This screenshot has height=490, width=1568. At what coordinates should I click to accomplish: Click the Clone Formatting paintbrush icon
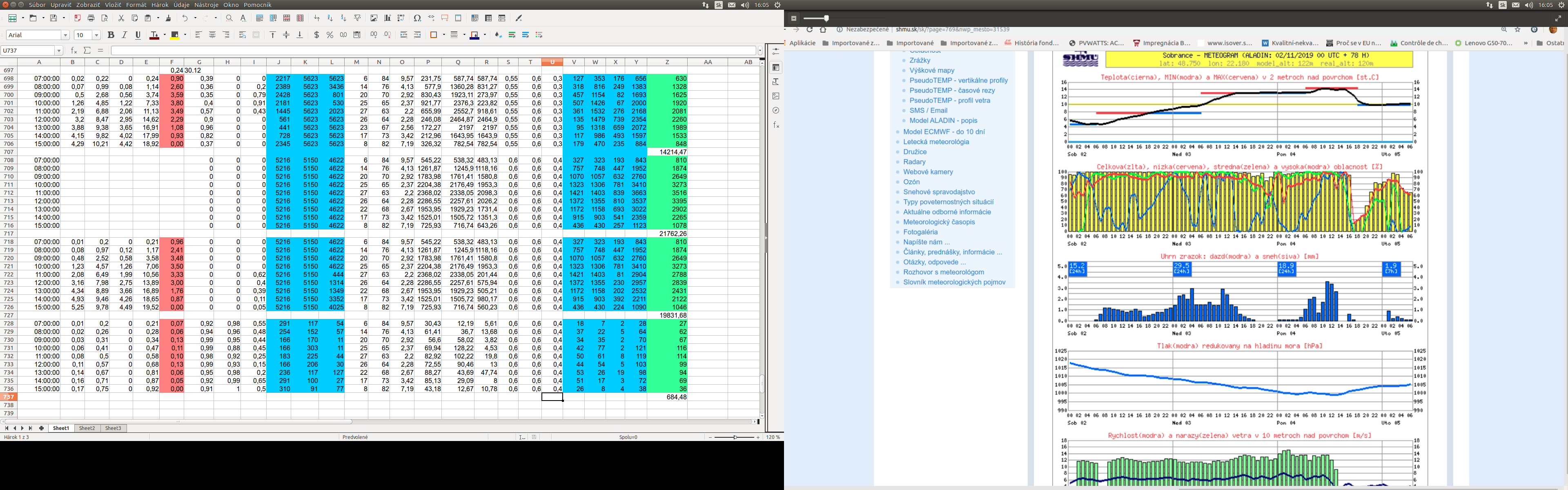(169, 18)
